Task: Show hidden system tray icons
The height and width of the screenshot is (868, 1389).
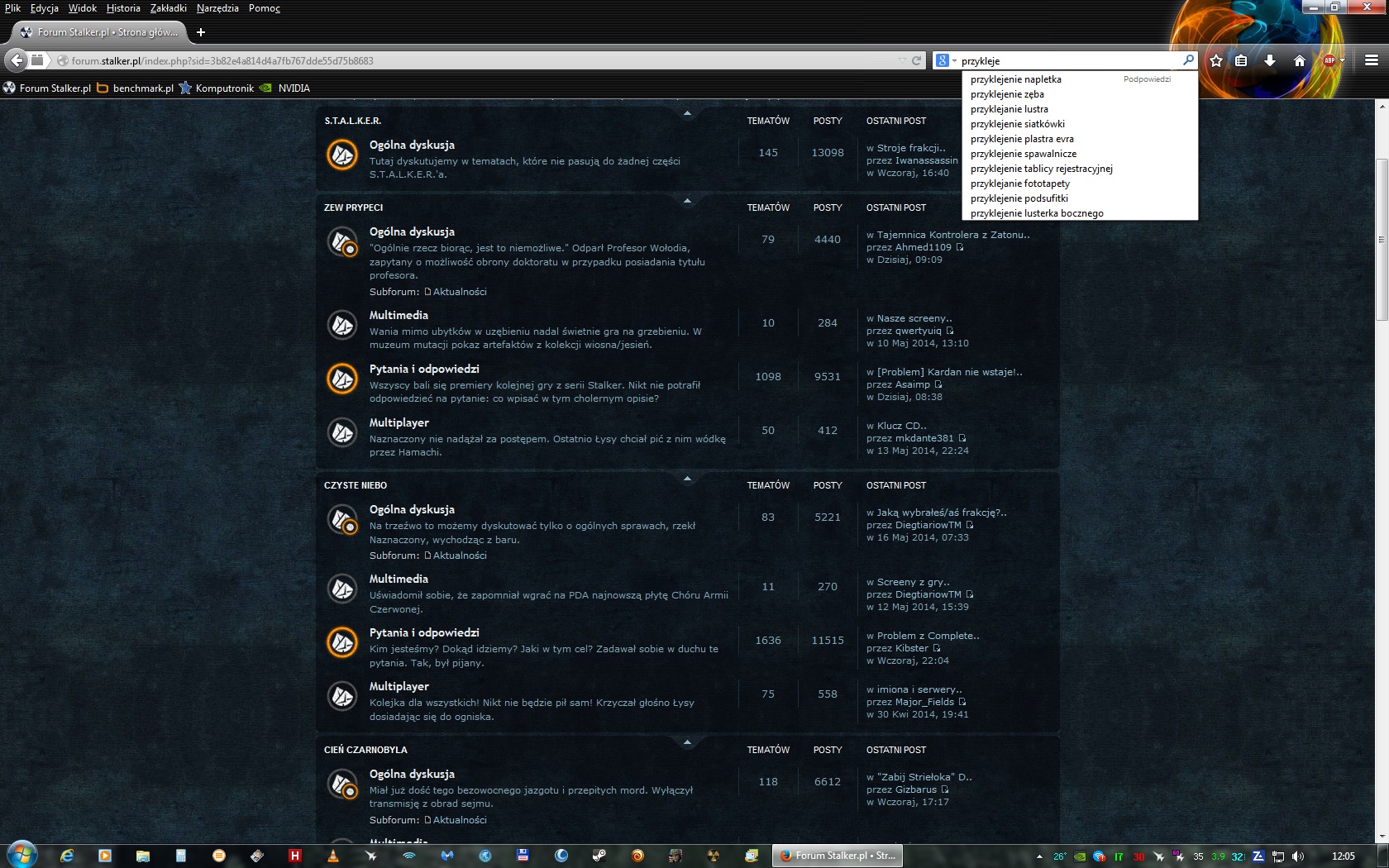Action: pyautogui.click(x=1039, y=856)
